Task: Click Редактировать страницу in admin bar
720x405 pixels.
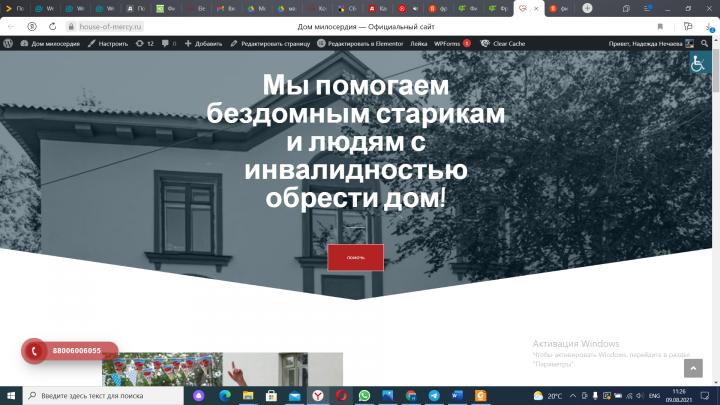Action: tap(270, 44)
